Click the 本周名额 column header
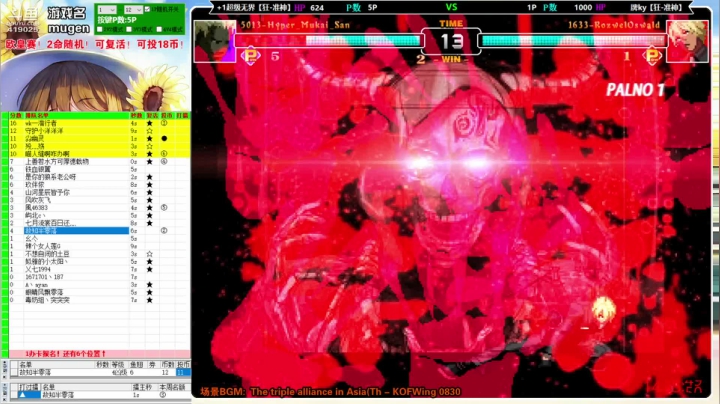 click(x=172, y=387)
